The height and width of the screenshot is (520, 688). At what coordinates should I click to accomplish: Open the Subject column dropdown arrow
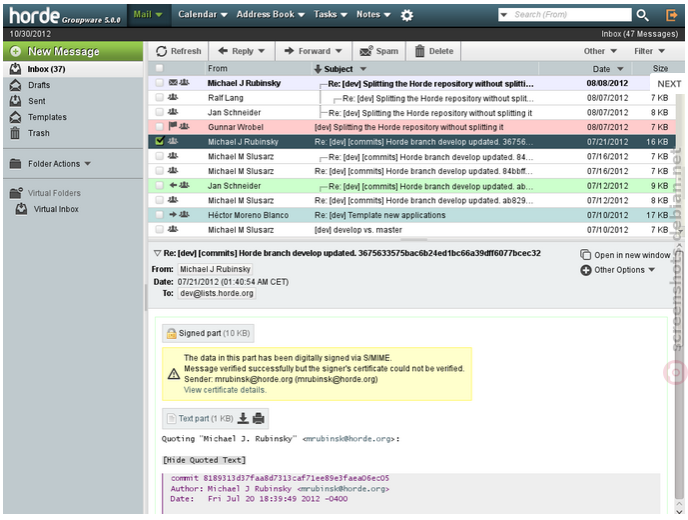point(363,69)
